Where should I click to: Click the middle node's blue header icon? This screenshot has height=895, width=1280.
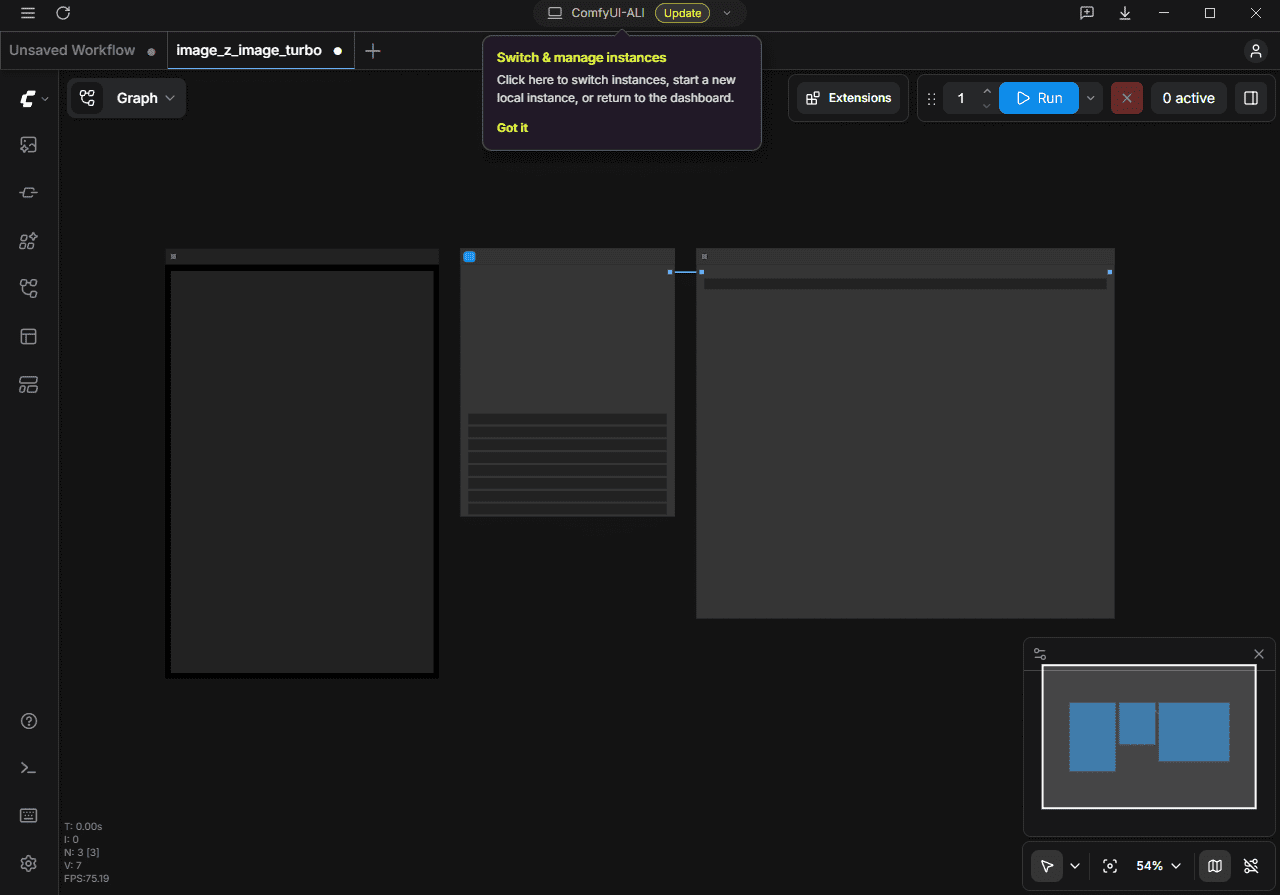pos(469,257)
